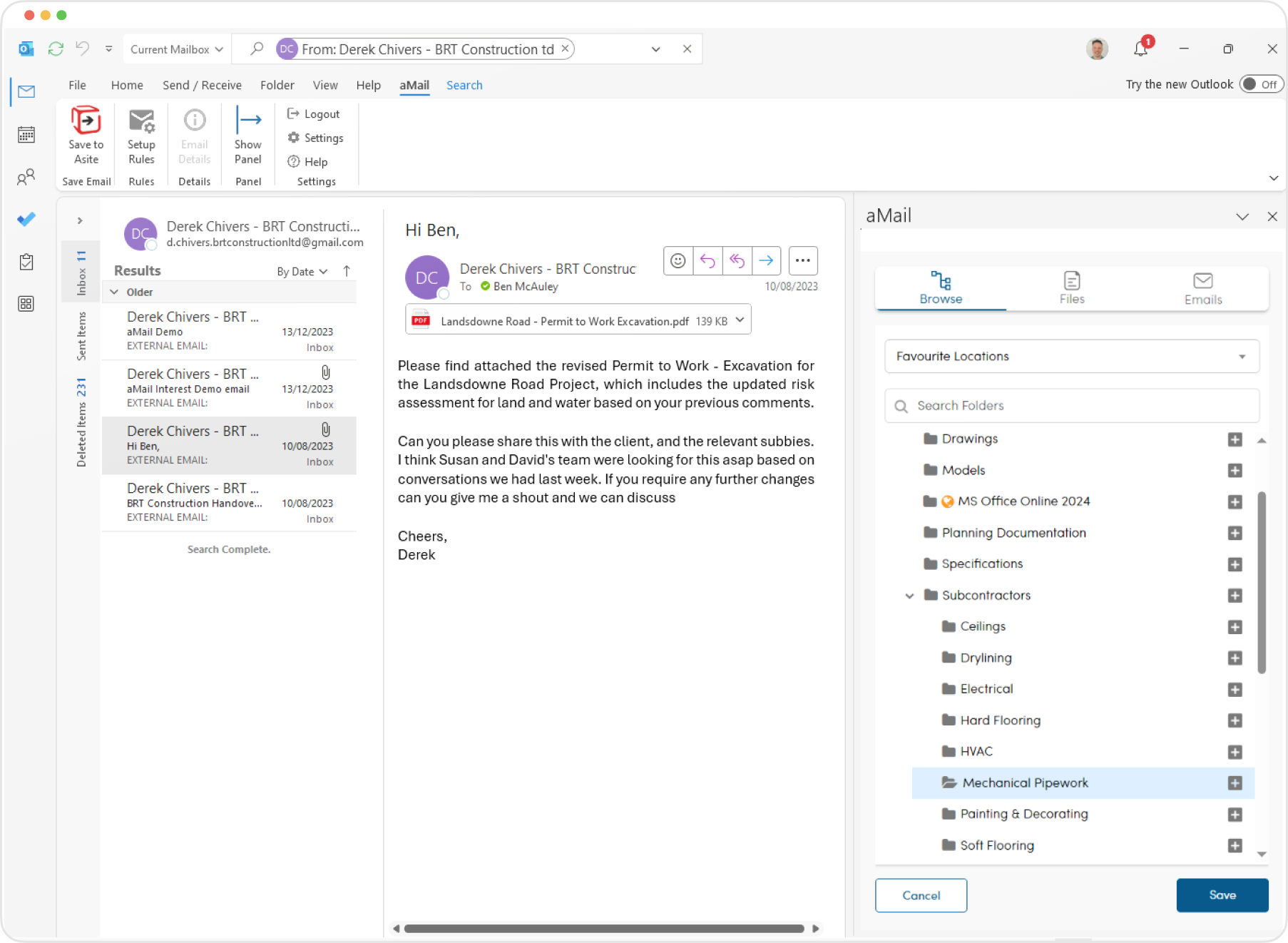The width and height of the screenshot is (1288, 943).
Task: Add the Drawings folder with plus
Action: pyautogui.click(x=1235, y=439)
